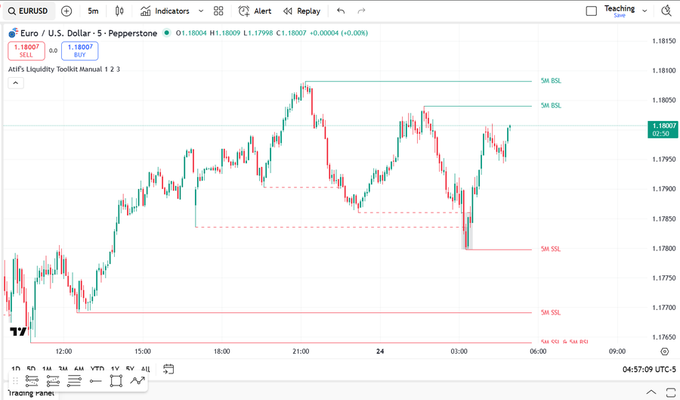Open the timezone clock 04:57:09 UTC-5
Image resolution: width=680 pixels, height=400 pixels.
[649, 369]
